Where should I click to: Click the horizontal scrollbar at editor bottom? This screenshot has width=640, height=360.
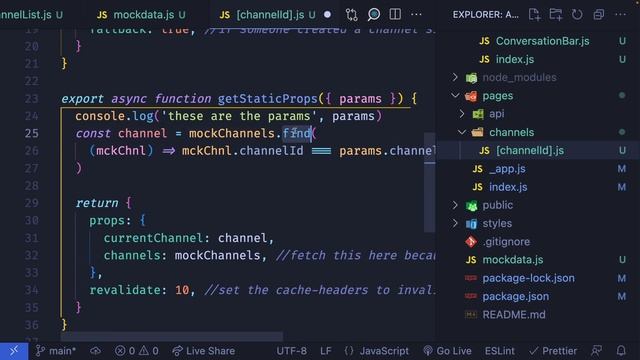(x=172, y=337)
